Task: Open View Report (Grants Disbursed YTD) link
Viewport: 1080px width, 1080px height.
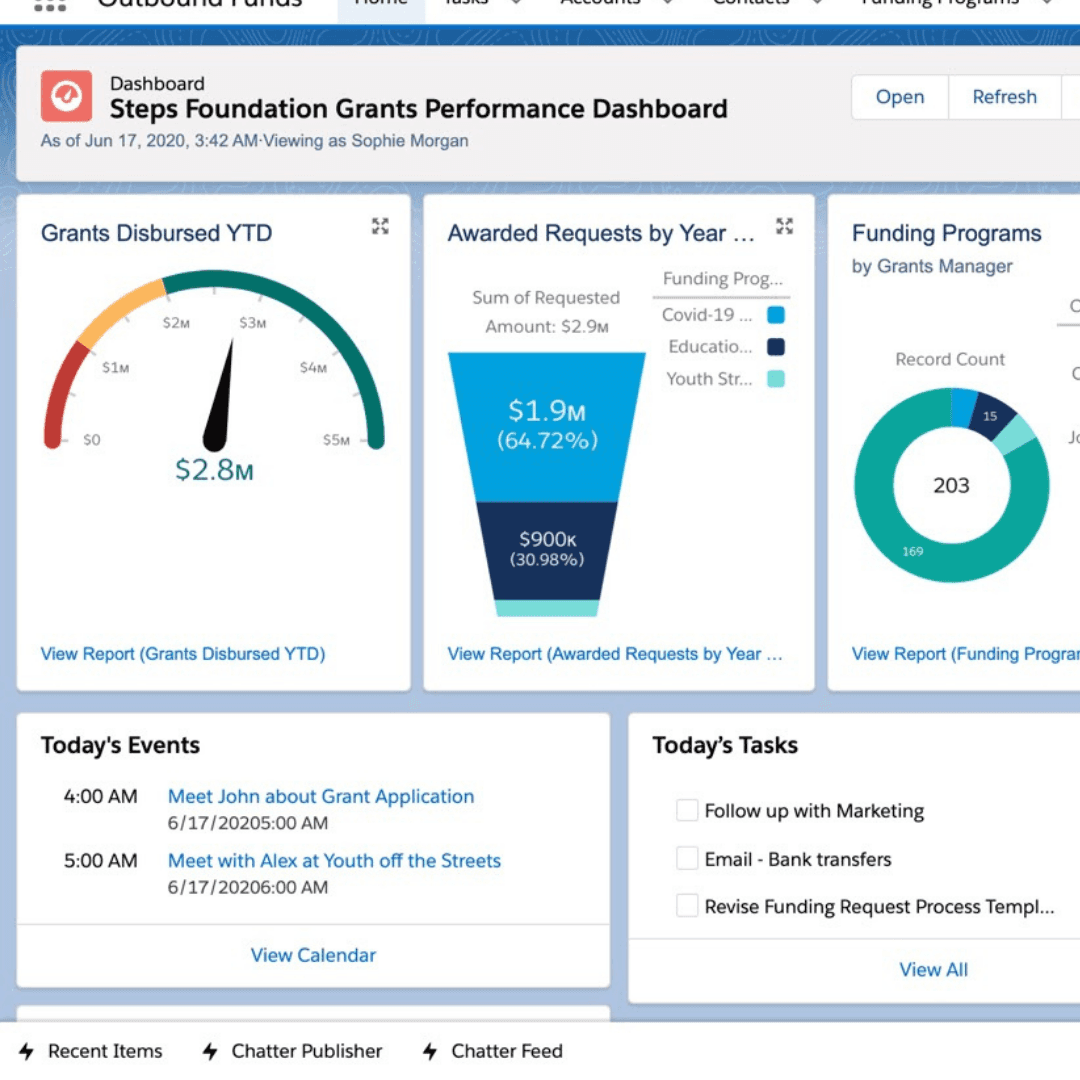Action: [x=183, y=654]
